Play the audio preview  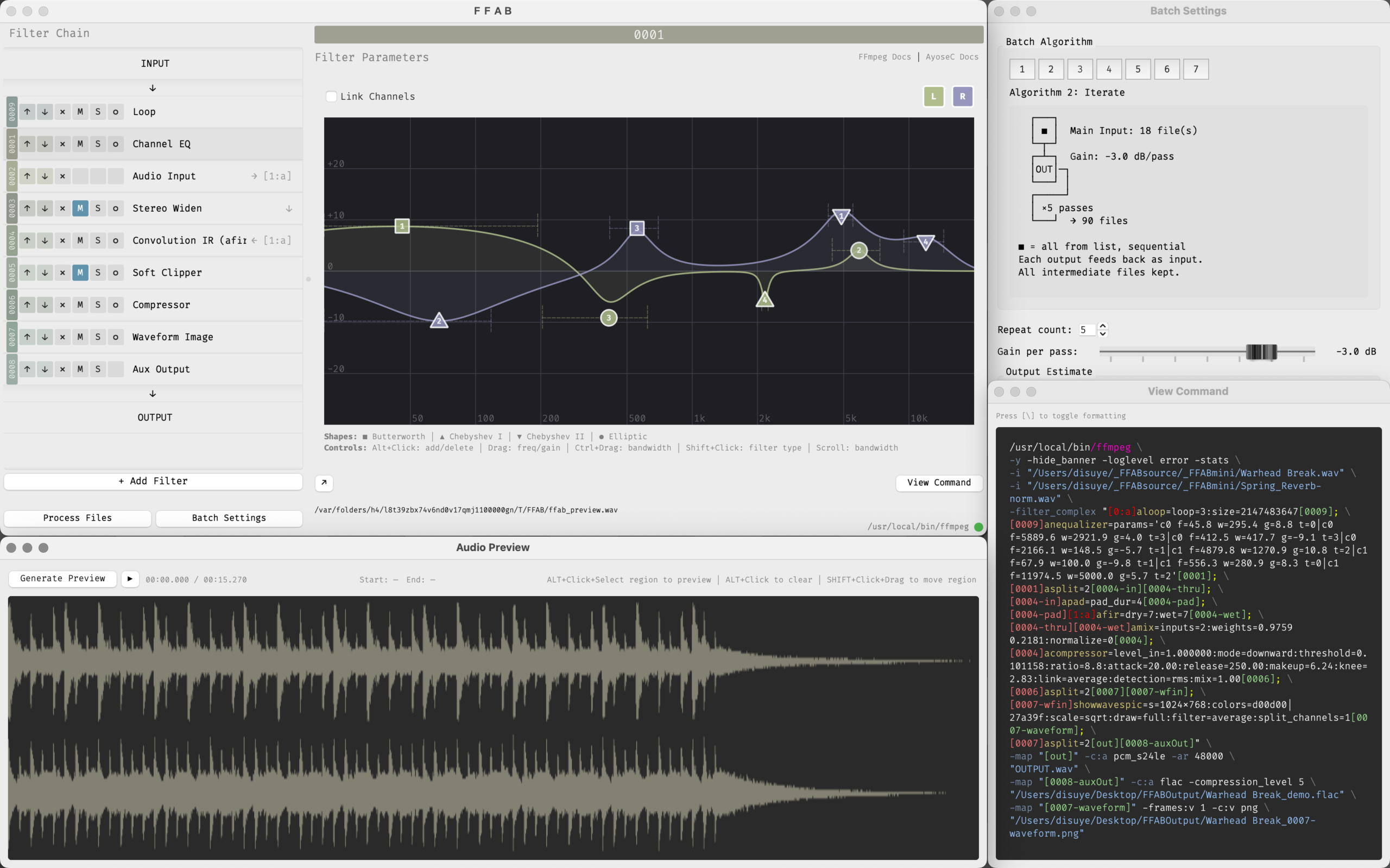point(130,579)
